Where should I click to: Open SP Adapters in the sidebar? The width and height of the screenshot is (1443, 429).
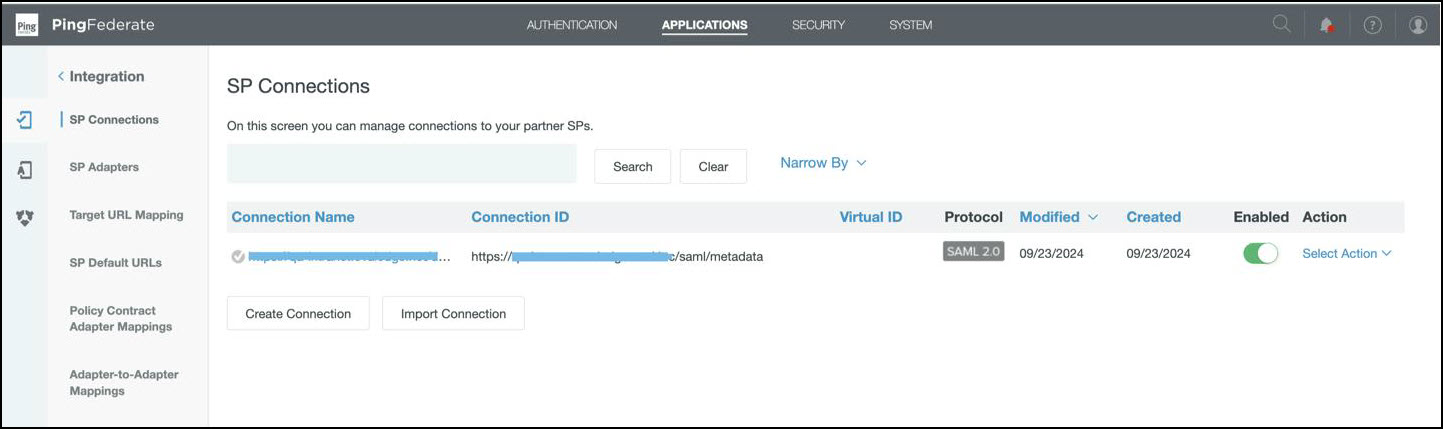click(x=104, y=167)
